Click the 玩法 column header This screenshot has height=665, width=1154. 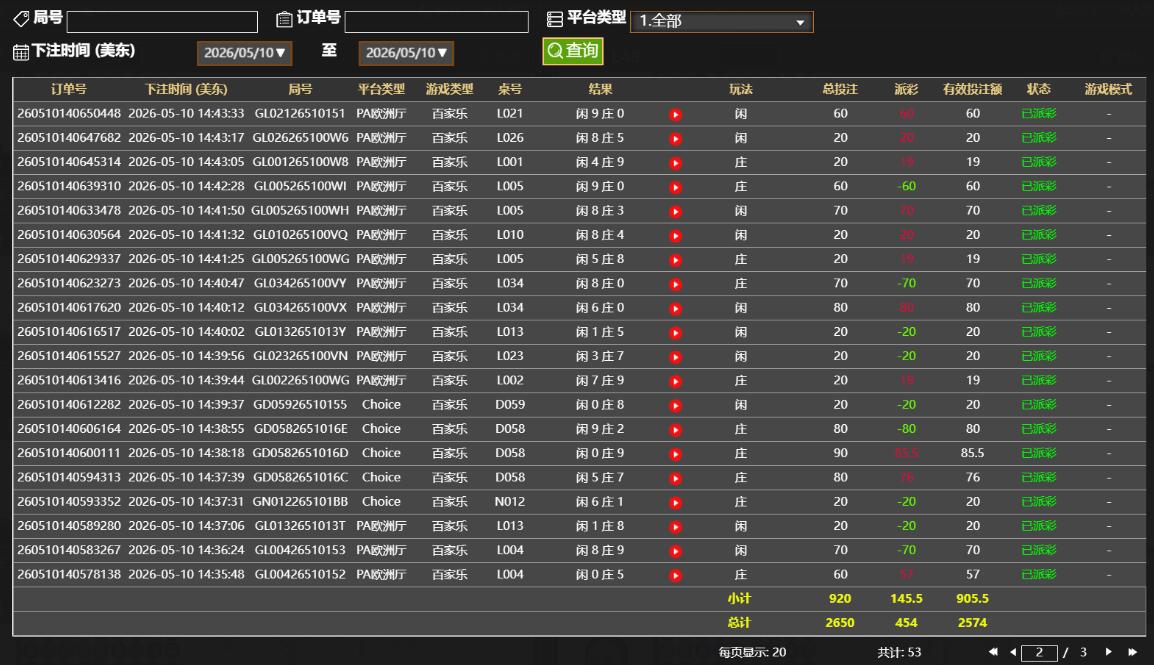(x=740, y=89)
